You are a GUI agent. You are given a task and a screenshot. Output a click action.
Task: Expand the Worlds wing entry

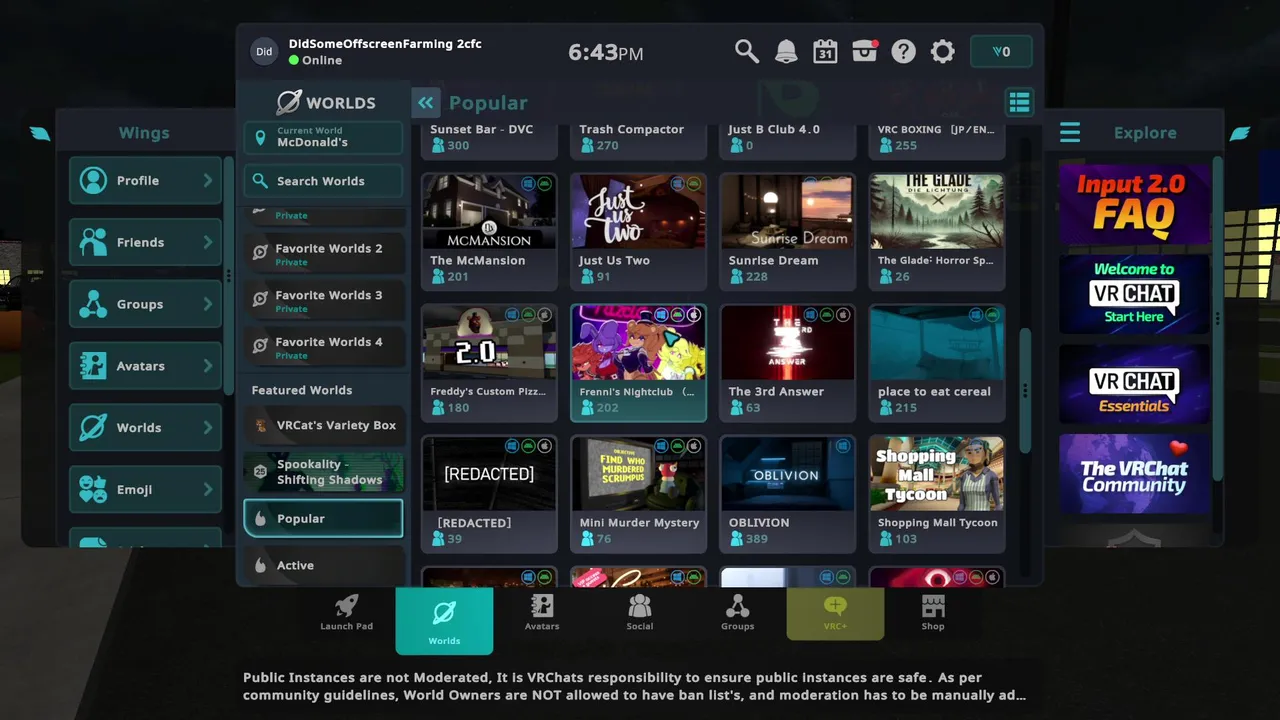pos(145,428)
